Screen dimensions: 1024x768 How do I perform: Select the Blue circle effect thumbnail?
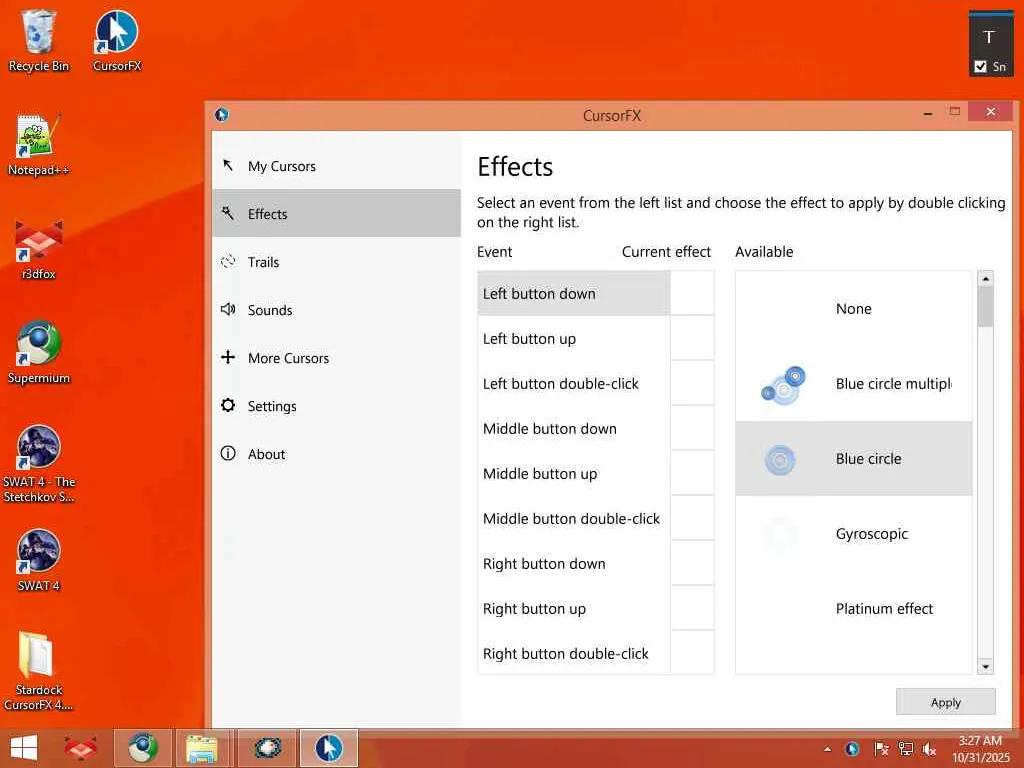click(x=780, y=460)
